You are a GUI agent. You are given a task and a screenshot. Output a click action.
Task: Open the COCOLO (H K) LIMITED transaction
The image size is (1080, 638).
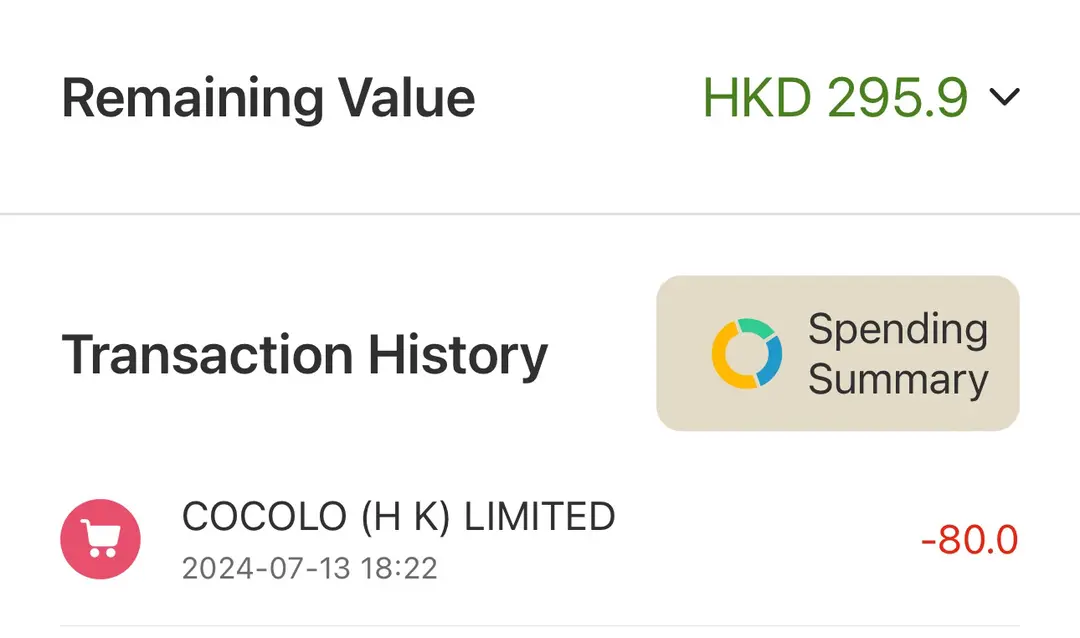539,539
